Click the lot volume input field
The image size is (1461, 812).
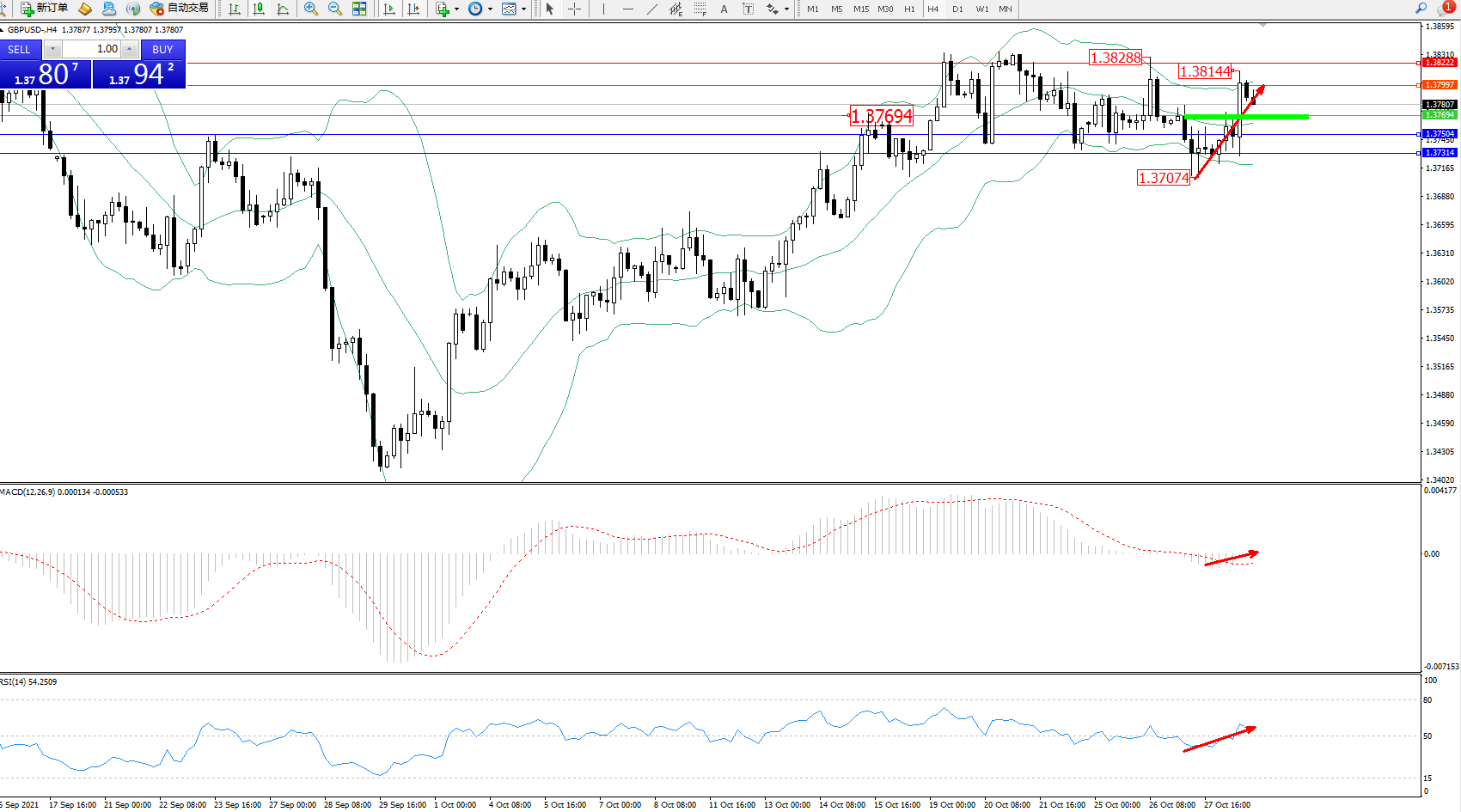(95, 49)
